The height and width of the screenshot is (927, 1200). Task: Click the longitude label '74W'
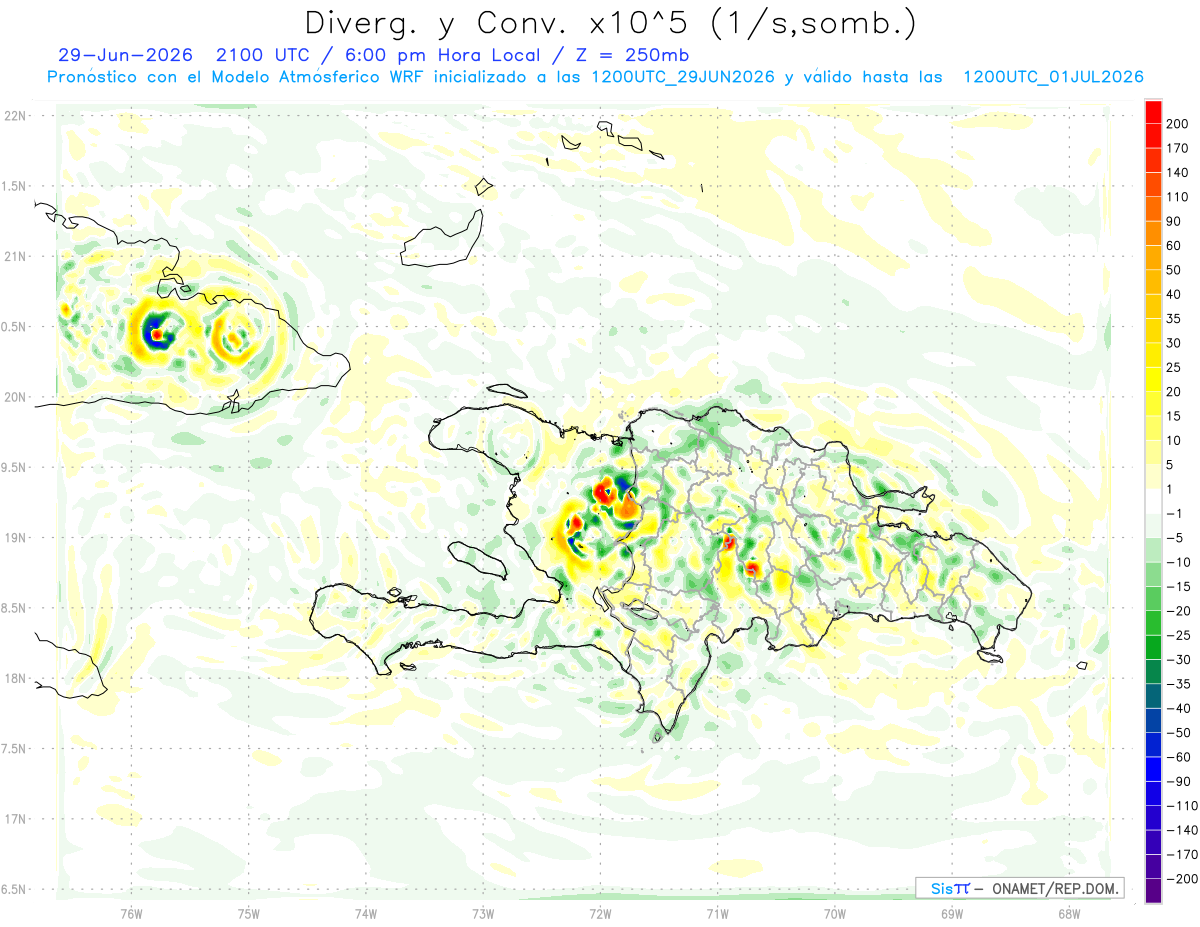pos(365,915)
